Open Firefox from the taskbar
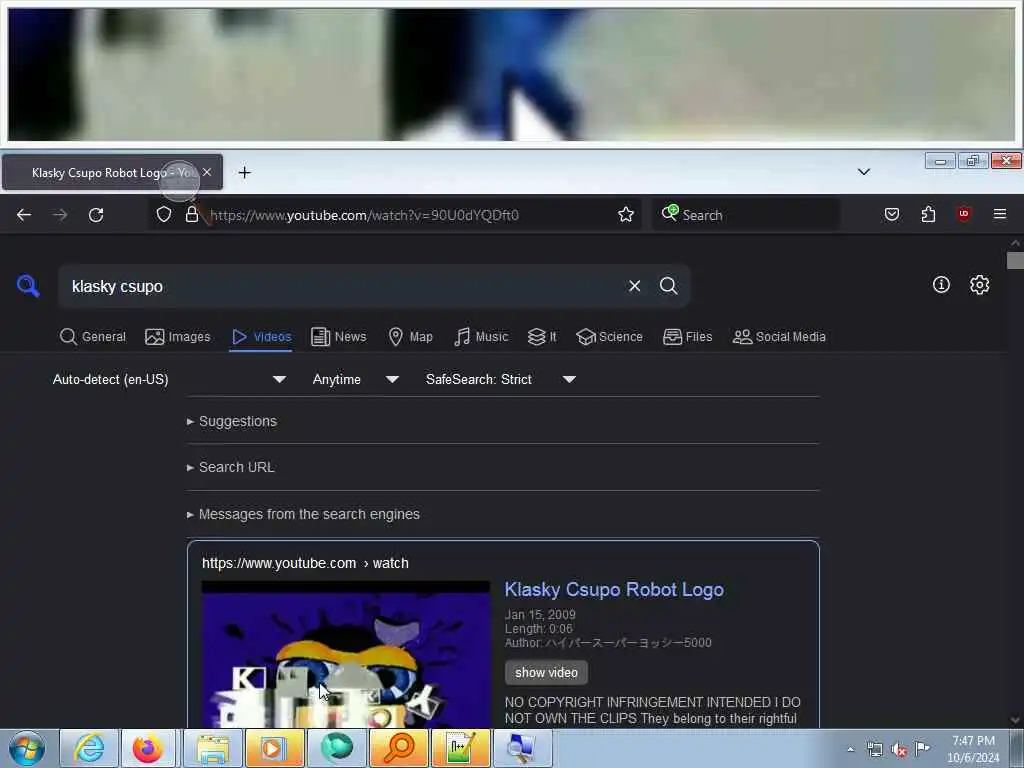This screenshot has height=768, width=1024. coord(148,748)
